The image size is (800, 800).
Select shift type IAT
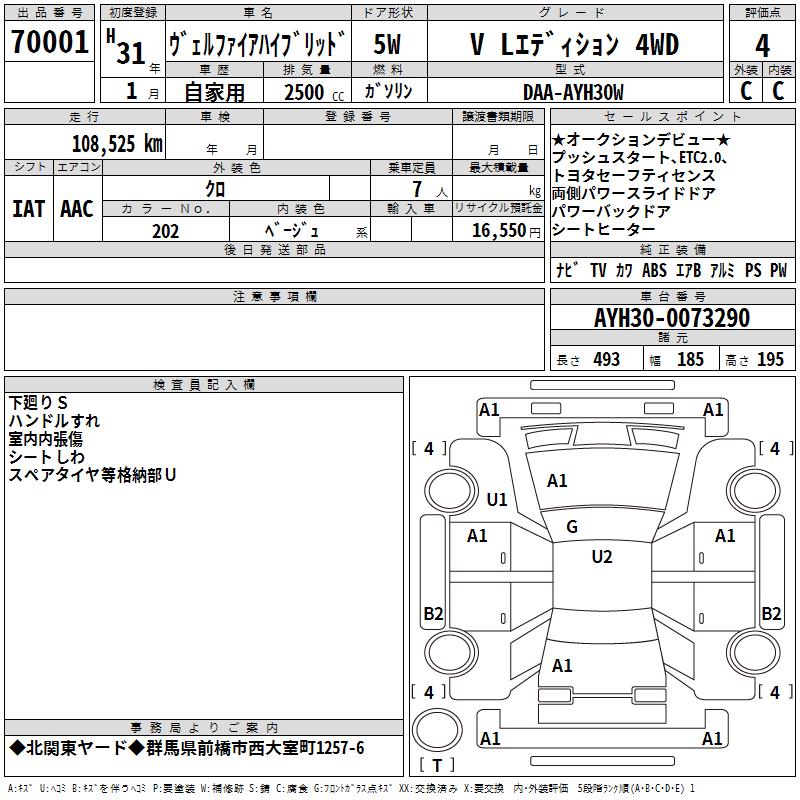(x=28, y=209)
